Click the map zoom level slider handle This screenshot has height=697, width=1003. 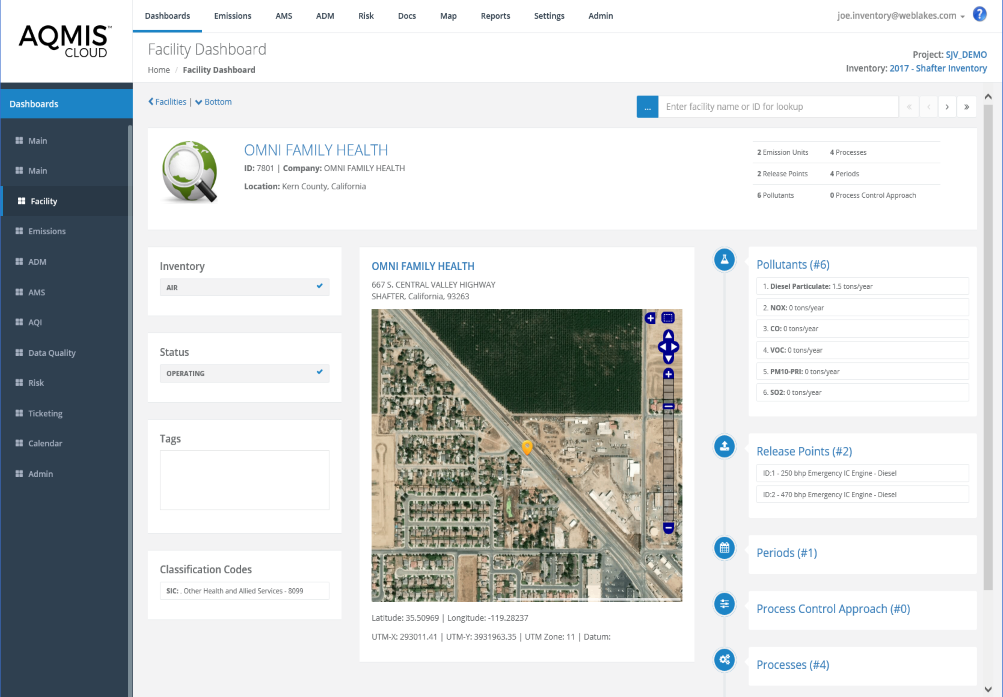point(668,406)
